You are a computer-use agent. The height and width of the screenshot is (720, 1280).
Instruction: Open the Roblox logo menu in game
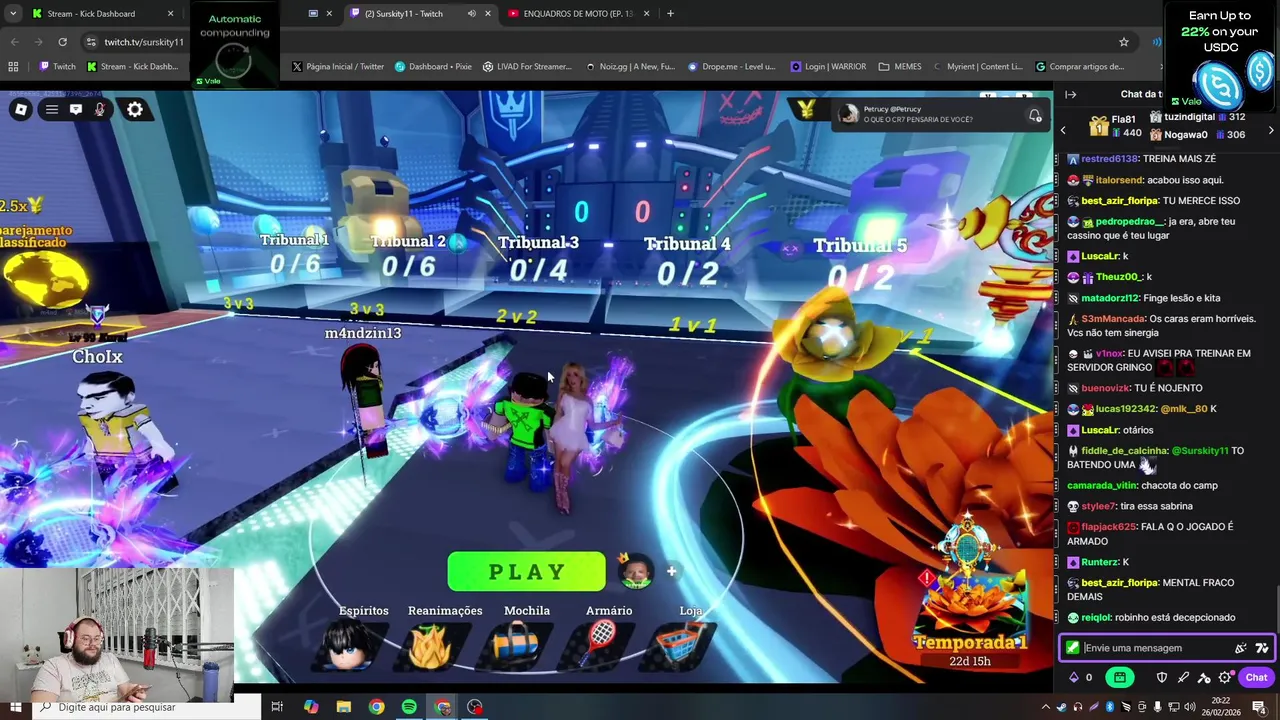pyautogui.click(x=21, y=110)
